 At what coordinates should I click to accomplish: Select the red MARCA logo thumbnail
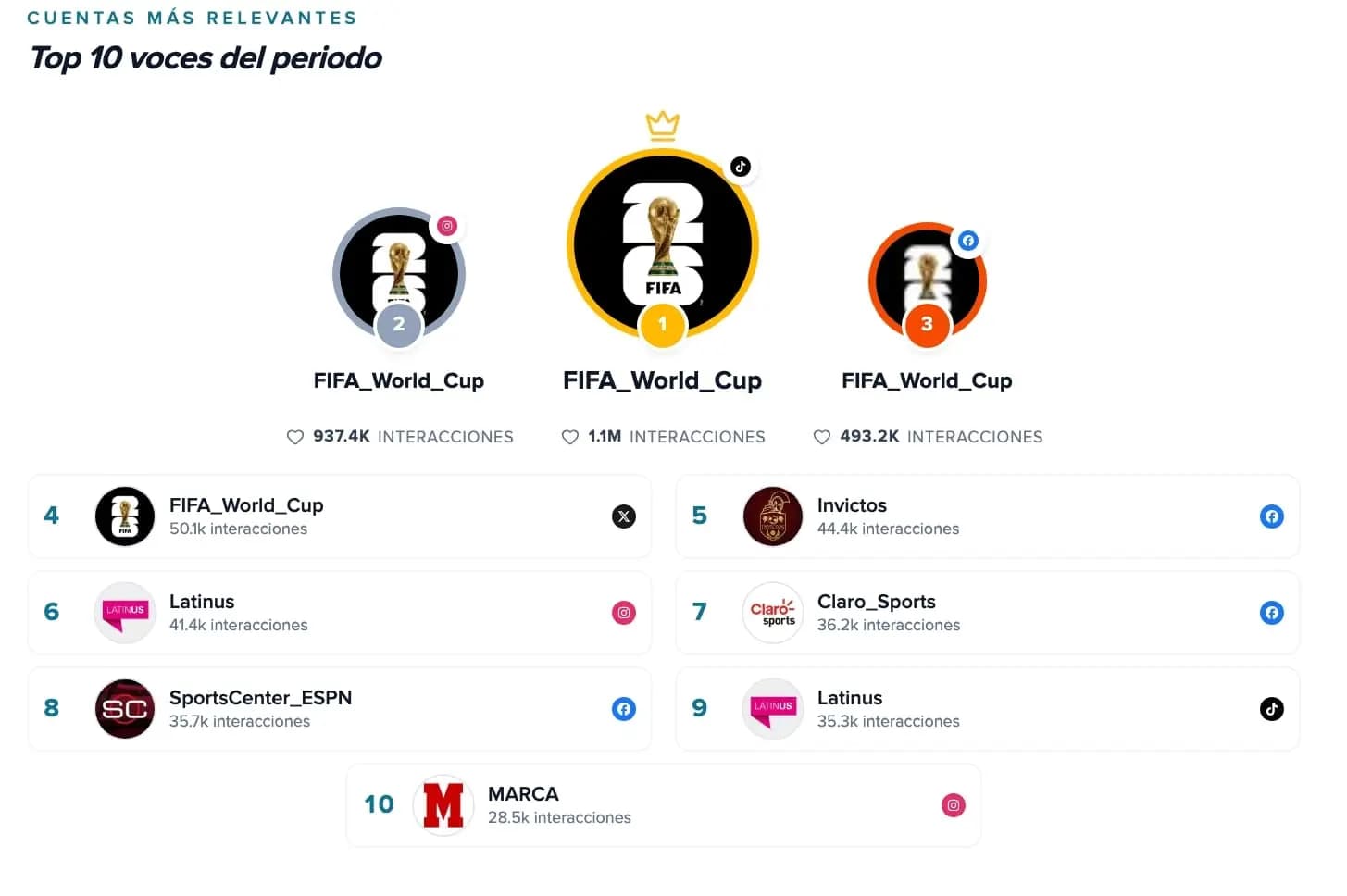[x=443, y=805]
